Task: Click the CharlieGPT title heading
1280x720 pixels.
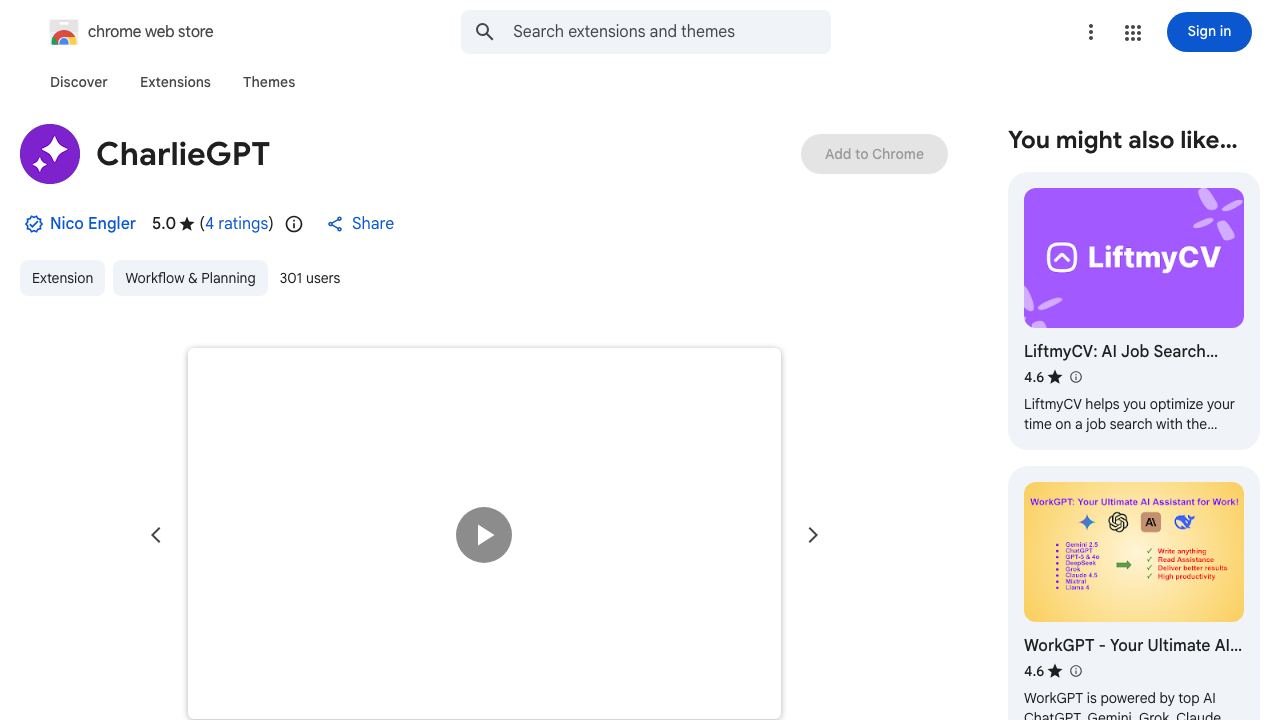Action: pos(183,154)
